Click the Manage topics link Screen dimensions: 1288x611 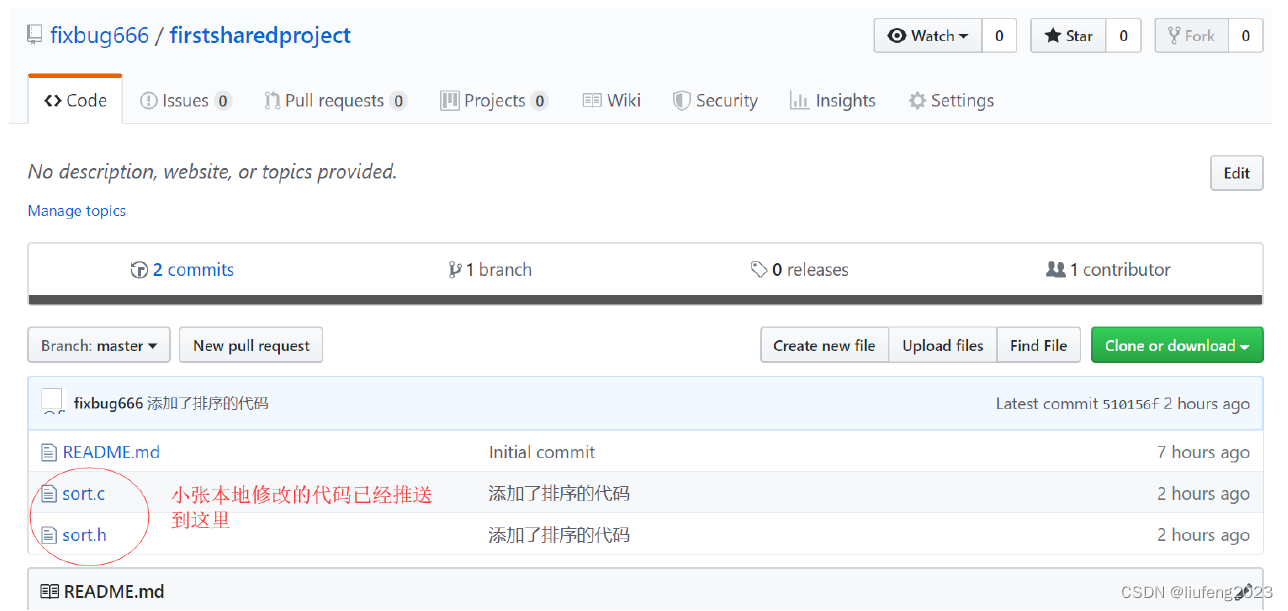coord(77,211)
